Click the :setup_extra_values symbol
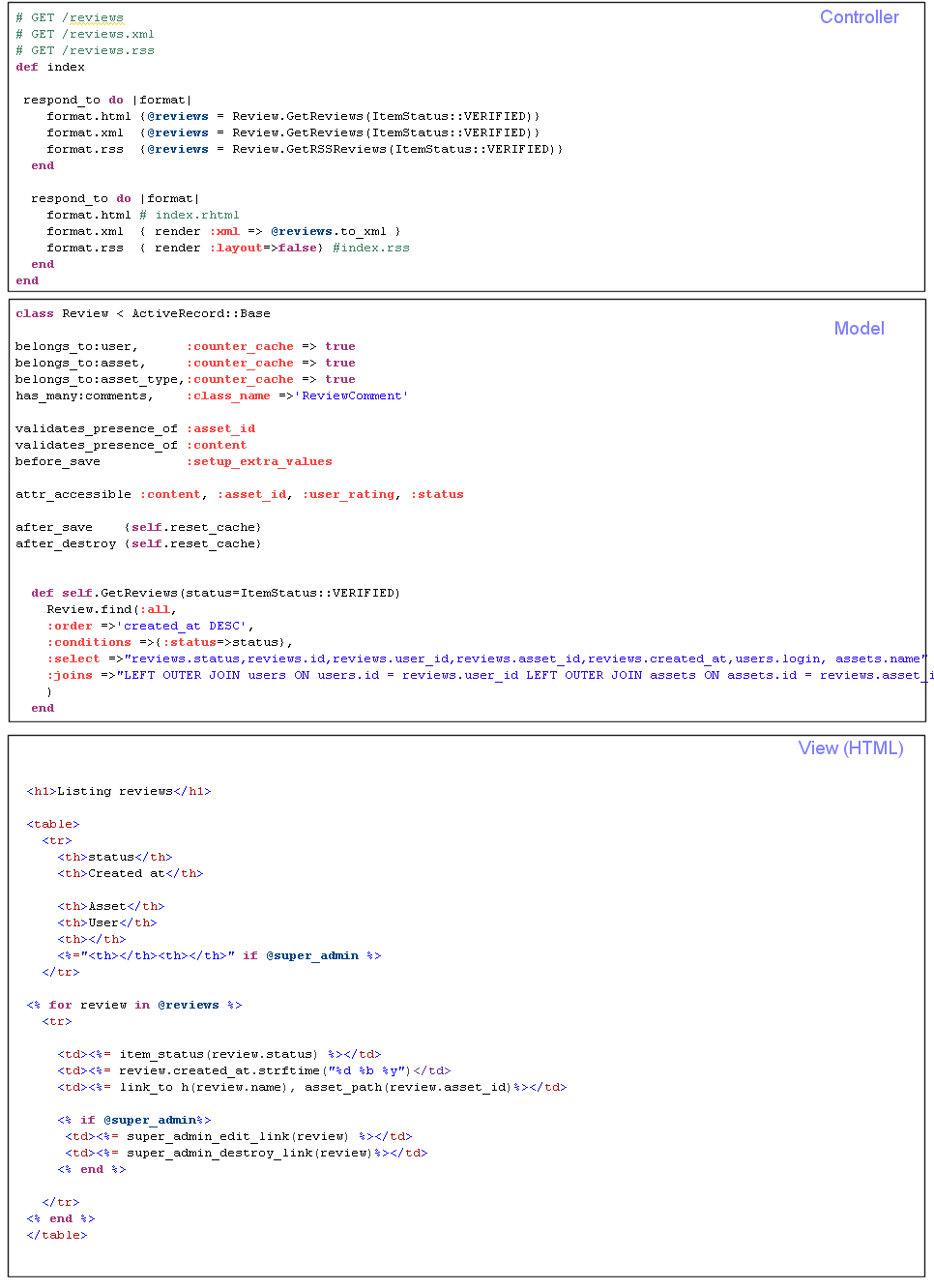This screenshot has width=934, height=1288. click(x=259, y=461)
